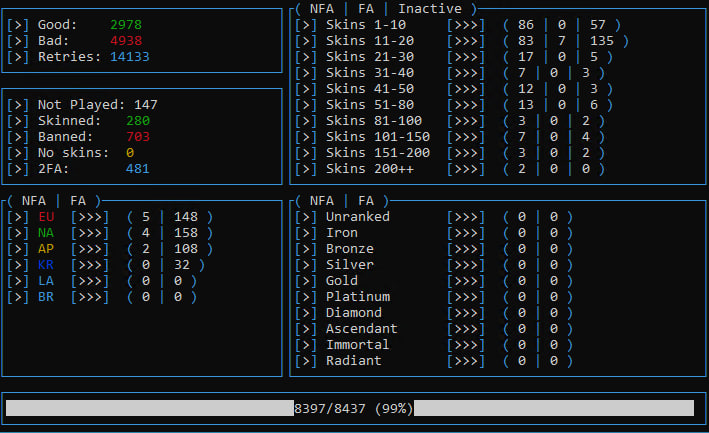Click the Platinum rank label

358,296
